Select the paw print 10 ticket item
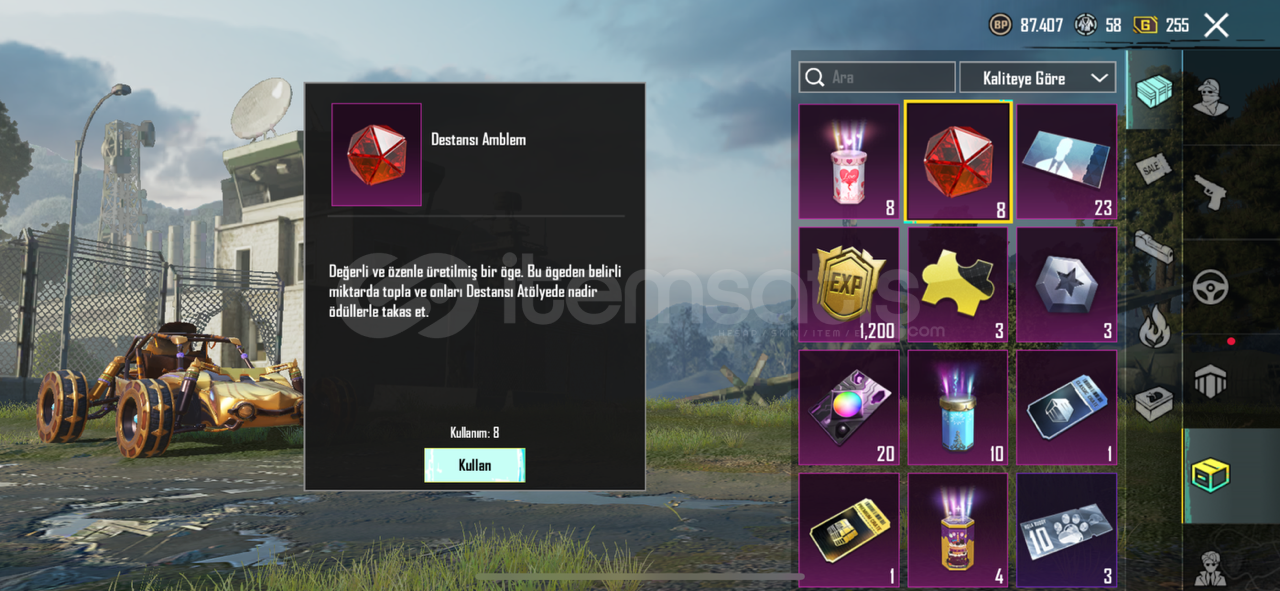 (x=1067, y=531)
